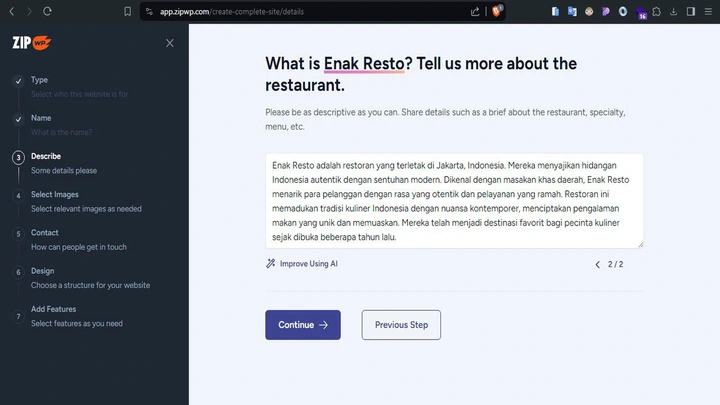Open site settings icon beside the URL
This screenshot has width=720, height=405.
click(149, 11)
